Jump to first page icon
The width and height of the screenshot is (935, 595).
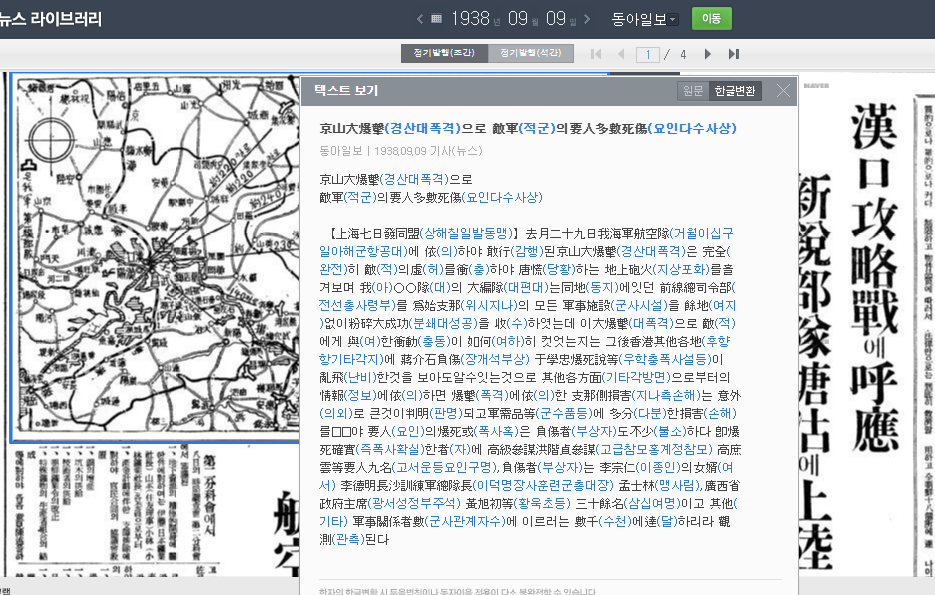(595, 54)
